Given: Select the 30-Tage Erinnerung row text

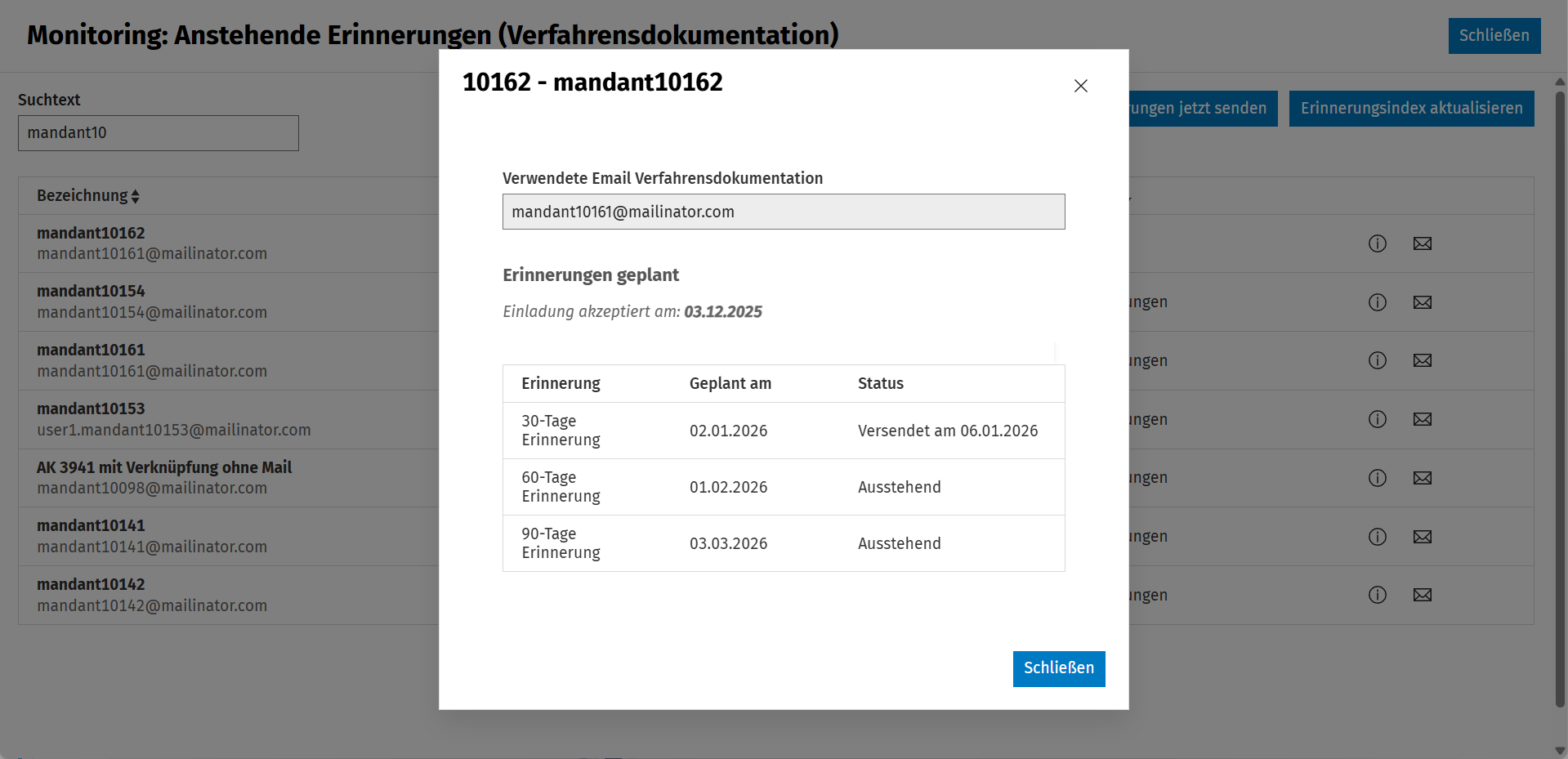Looking at the screenshot, I should [x=561, y=431].
